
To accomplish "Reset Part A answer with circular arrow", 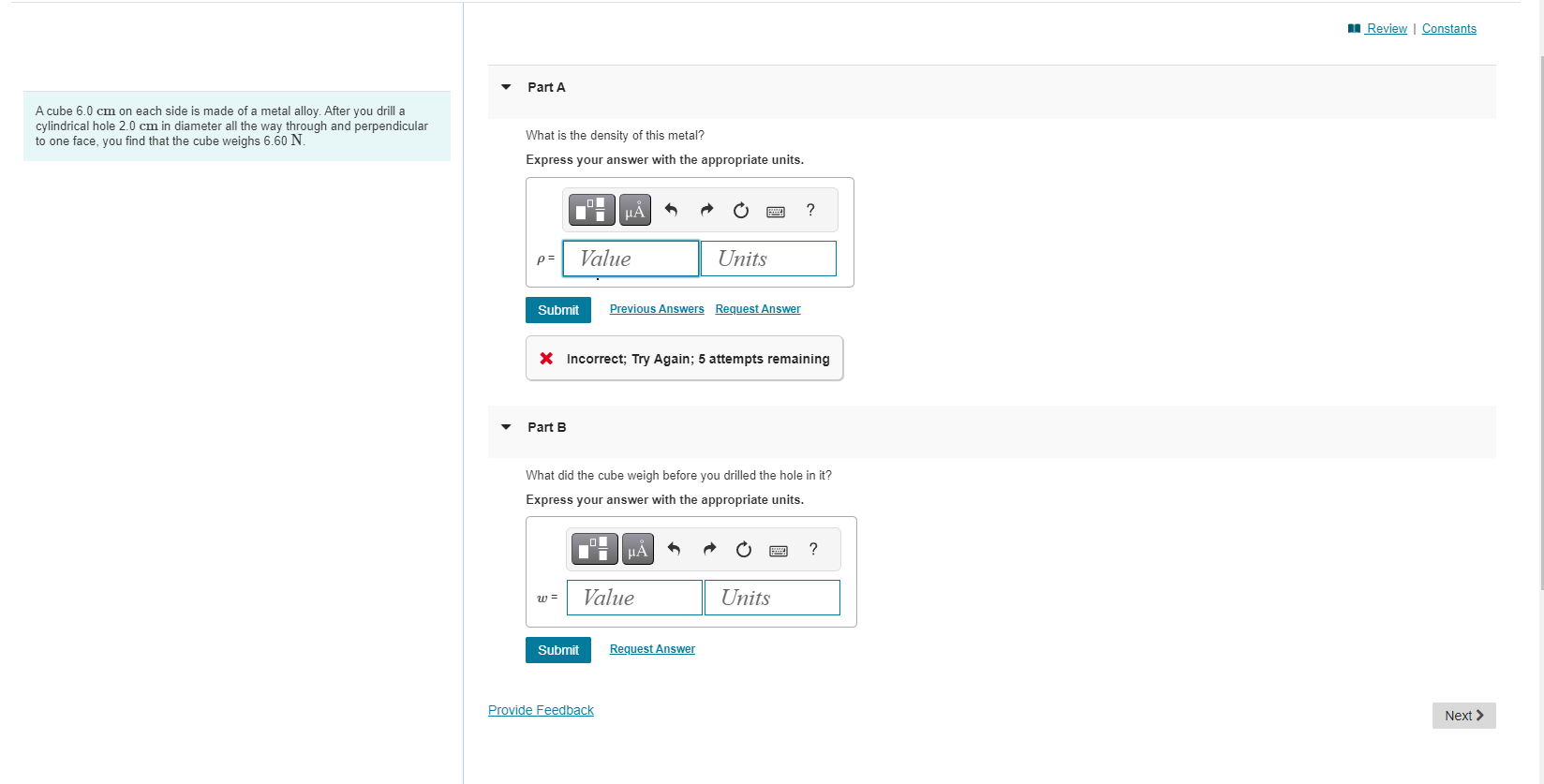I will coord(741,210).
